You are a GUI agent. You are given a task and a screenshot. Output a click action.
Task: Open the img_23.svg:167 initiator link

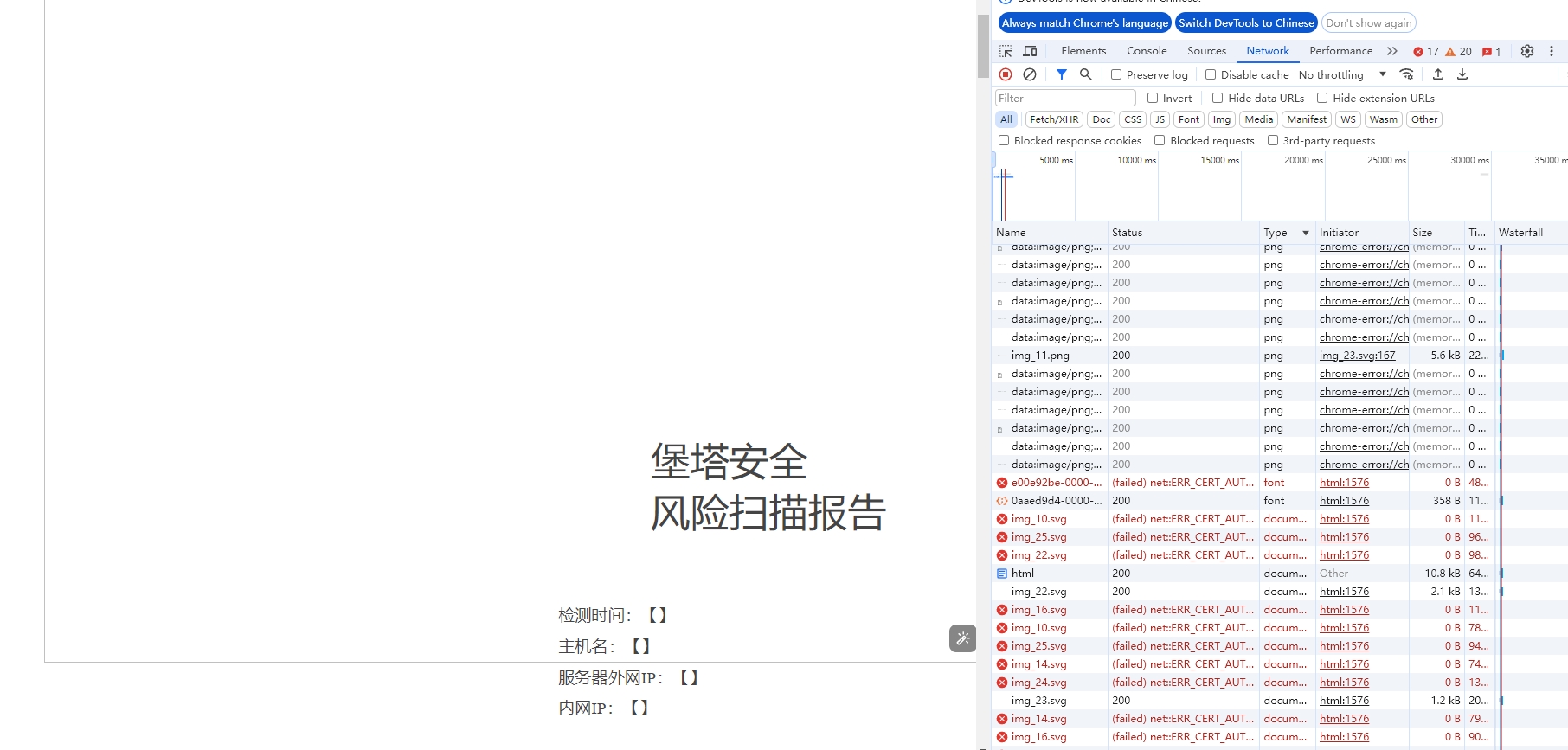(1357, 356)
